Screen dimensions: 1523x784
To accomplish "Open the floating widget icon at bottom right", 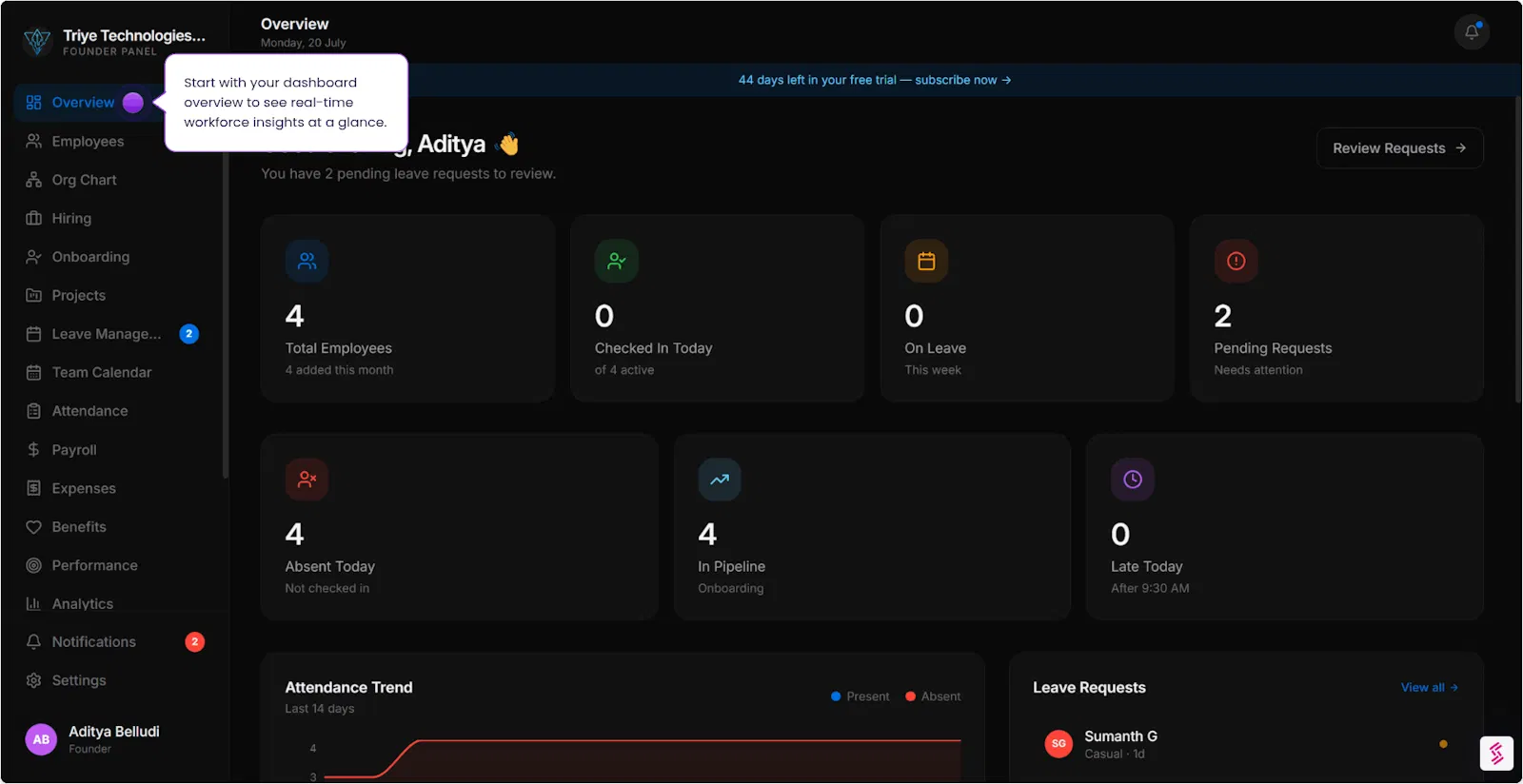I will (x=1496, y=754).
